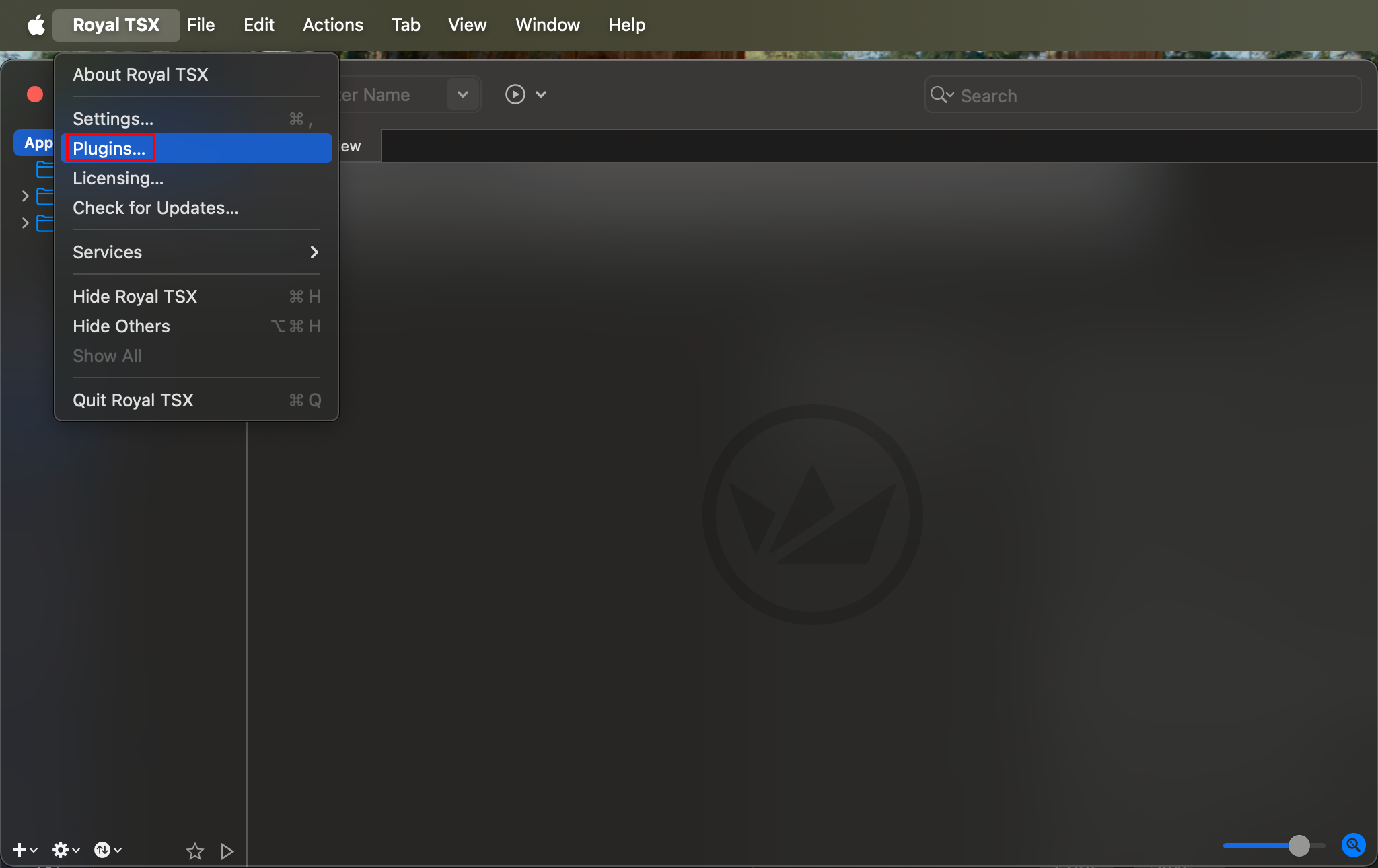
Task: Click About Royal TSX
Action: (140, 75)
